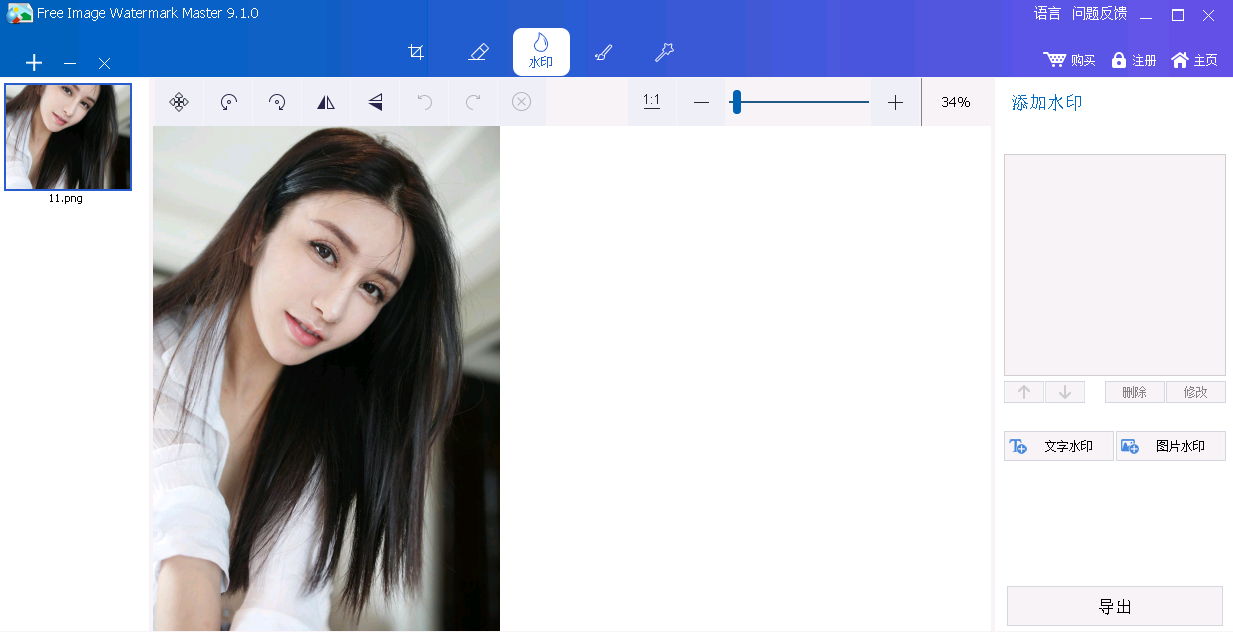Click the 11.png file name
Viewport: 1233px width, 632px height.
66,198
